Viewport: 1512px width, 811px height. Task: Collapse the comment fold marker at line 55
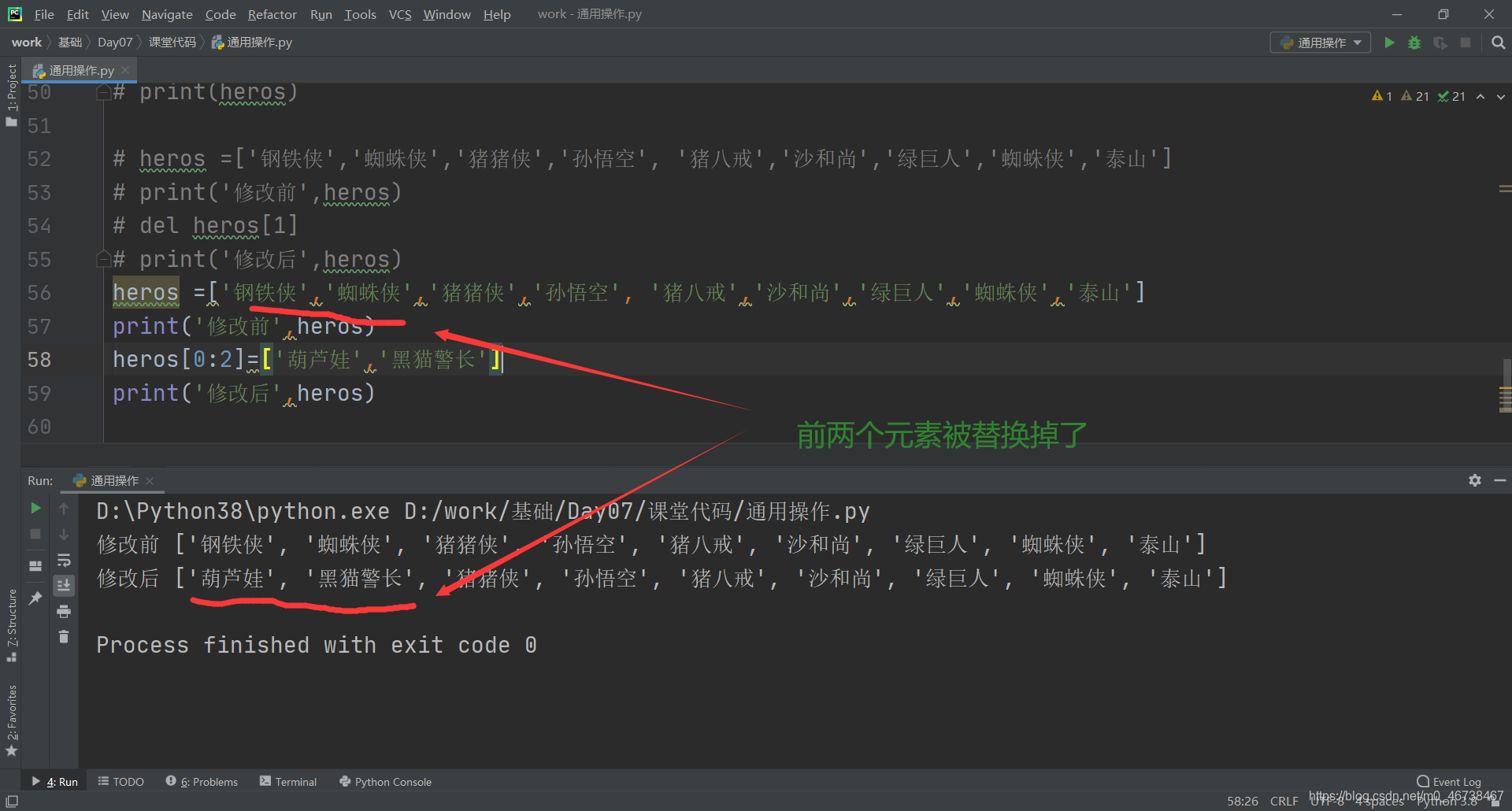coord(103,259)
